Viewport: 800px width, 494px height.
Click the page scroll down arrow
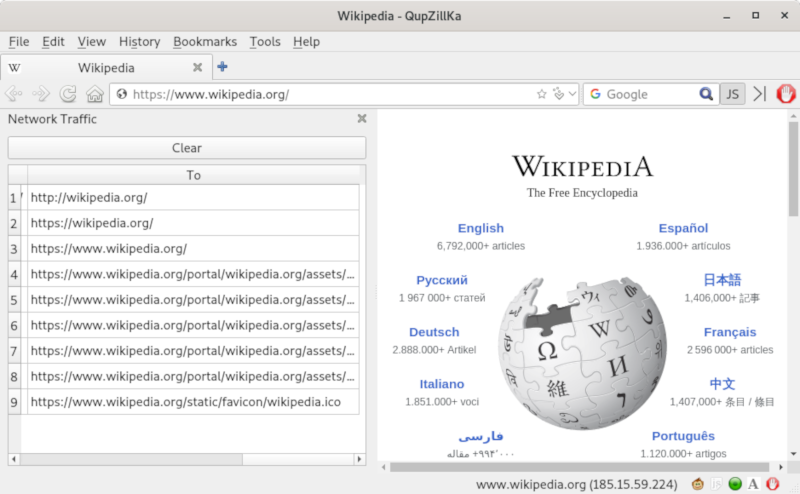793,454
